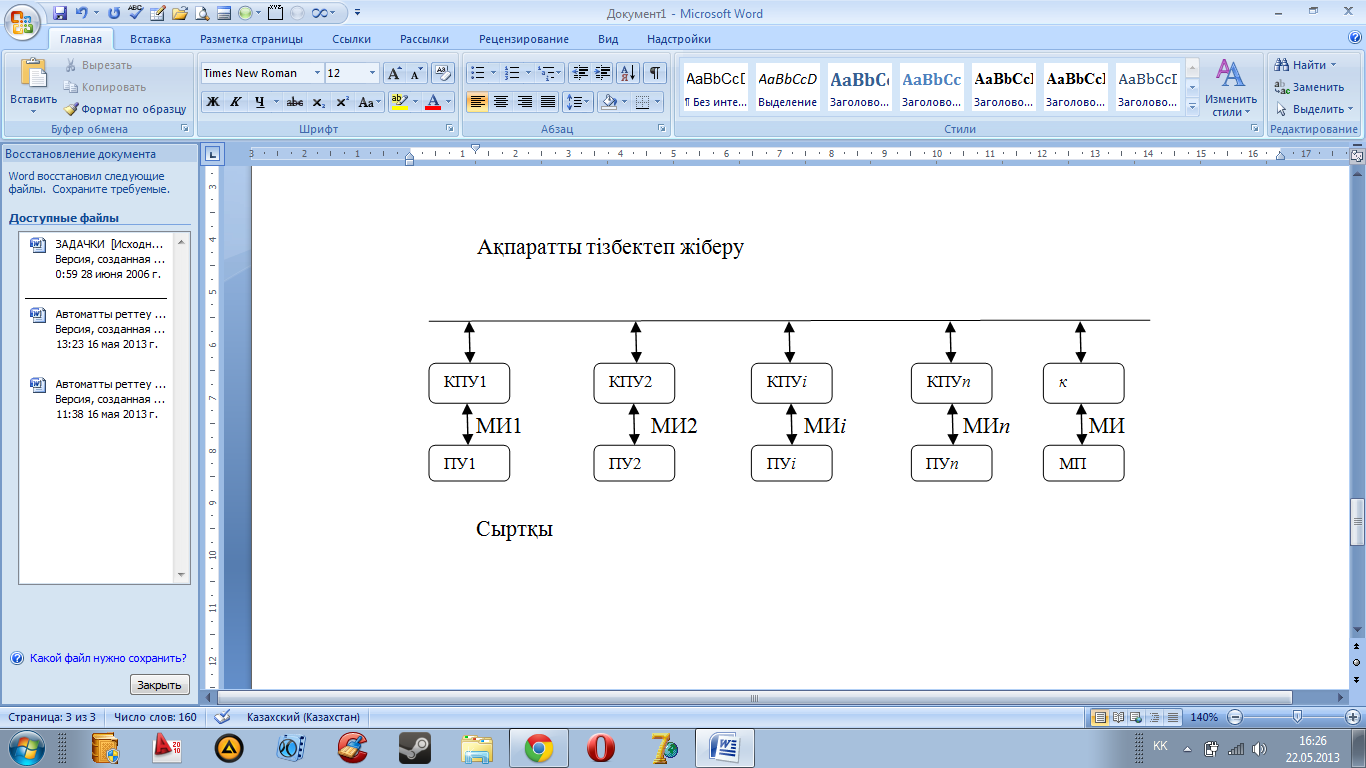Open the Какой файл нужно сохранить? link
Image resolution: width=1366 pixels, height=768 pixels.
coord(108,659)
